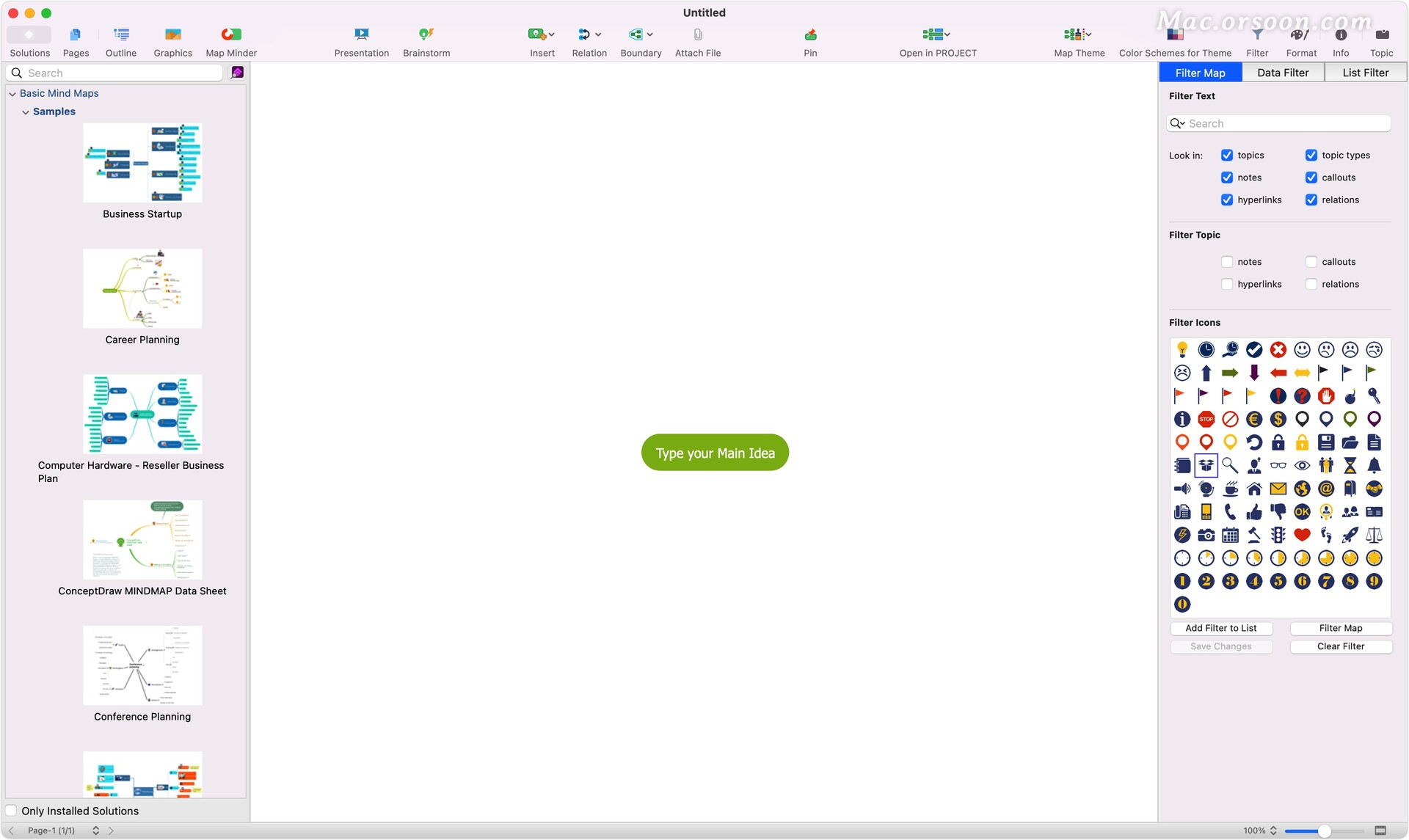Screen dimensions: 1409x840
Task: Enable callouts under Filter Topic
Action: pos(1311,262)
